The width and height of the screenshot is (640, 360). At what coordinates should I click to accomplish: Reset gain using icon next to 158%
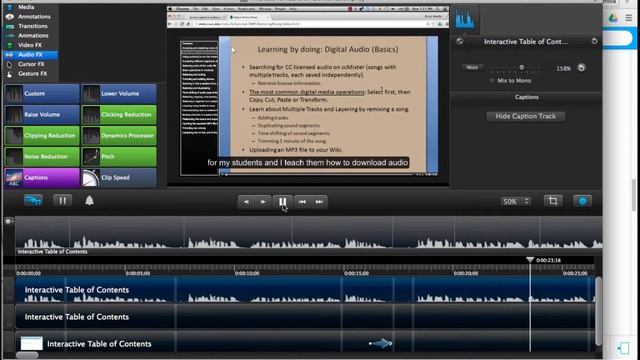(582, 68)
